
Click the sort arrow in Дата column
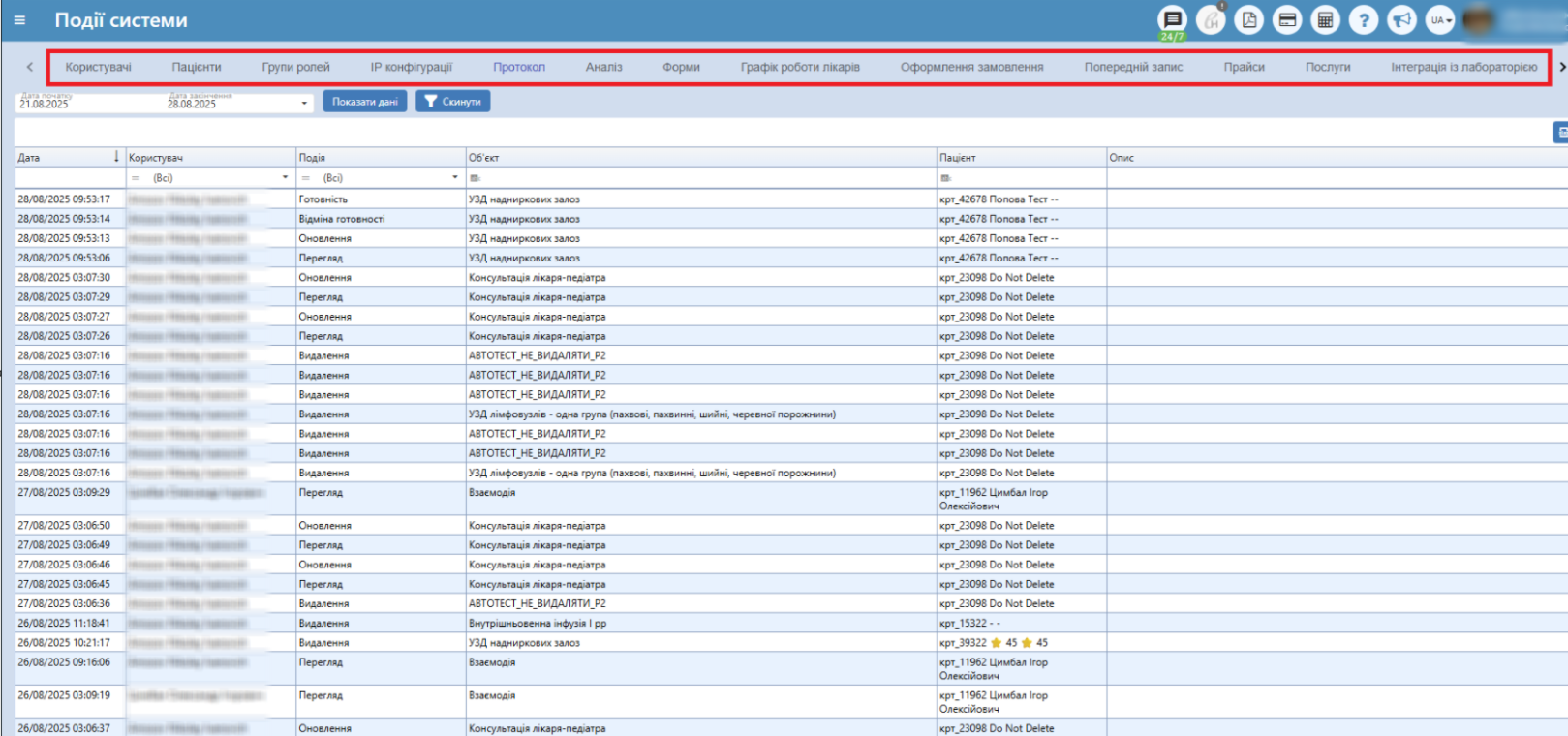coord(116,156)
